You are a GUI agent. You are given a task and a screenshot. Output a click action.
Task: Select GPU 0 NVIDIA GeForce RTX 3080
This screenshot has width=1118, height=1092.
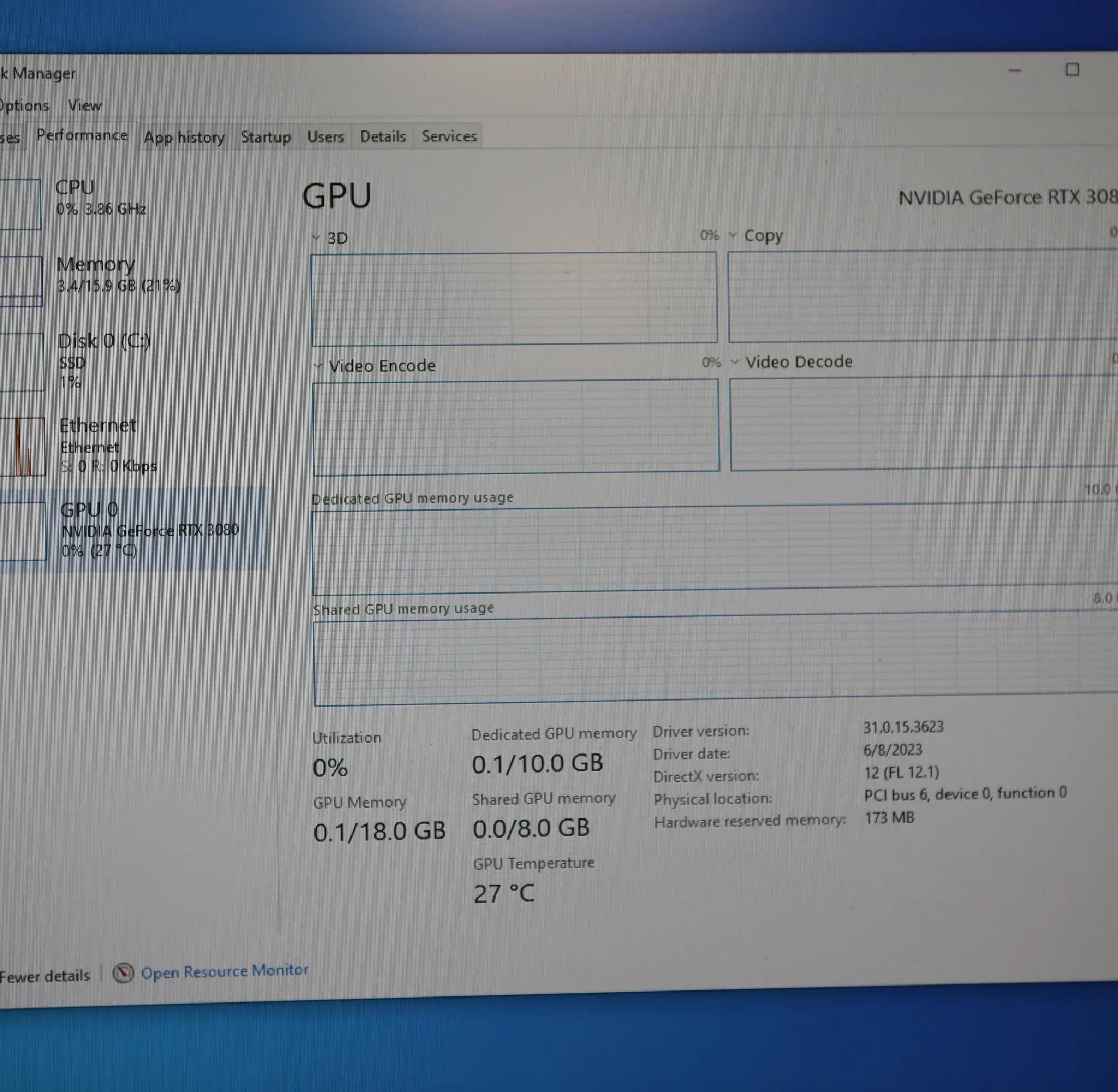133,530
